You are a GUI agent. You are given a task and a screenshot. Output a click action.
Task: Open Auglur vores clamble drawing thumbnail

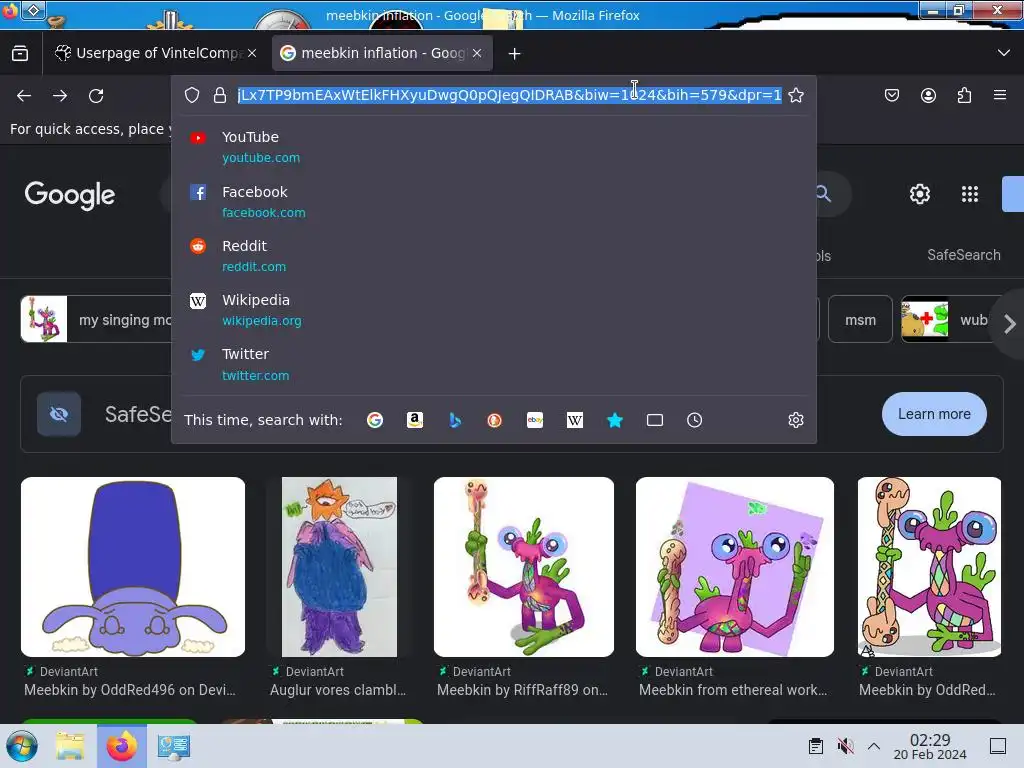point(340,567)
